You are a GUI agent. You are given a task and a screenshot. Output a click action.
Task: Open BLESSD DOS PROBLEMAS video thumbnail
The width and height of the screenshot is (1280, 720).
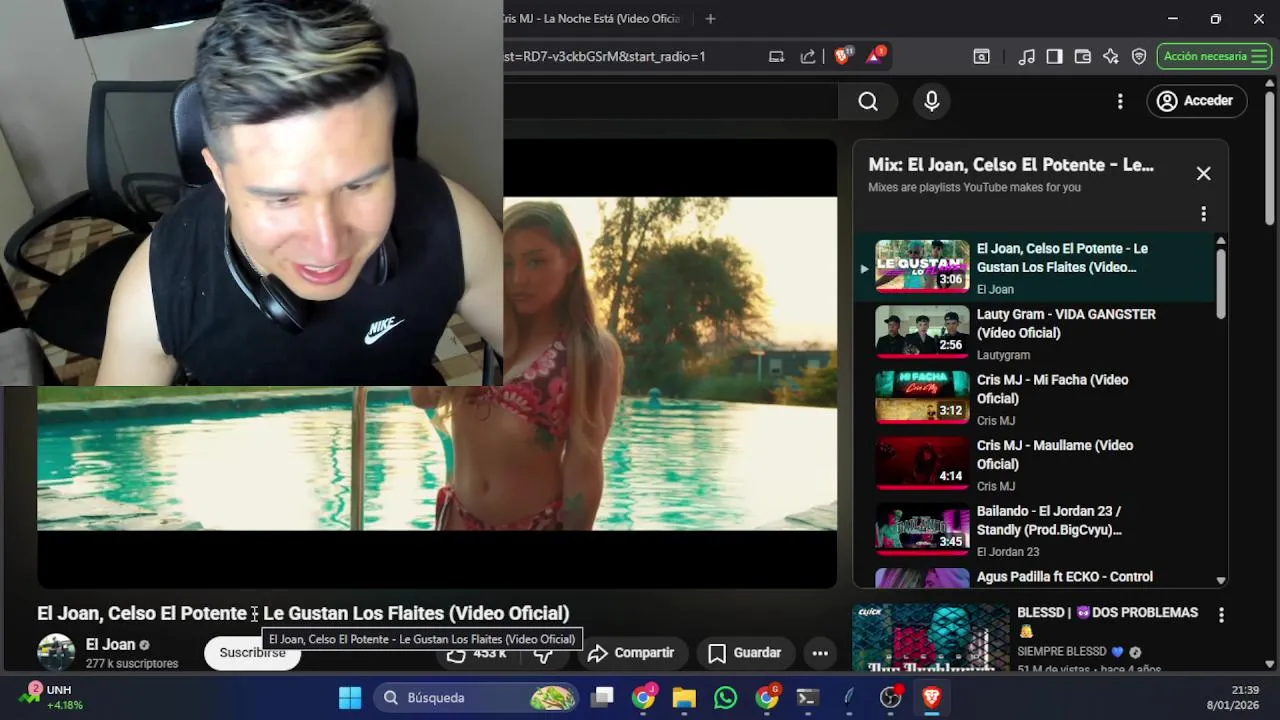[931, 637]
